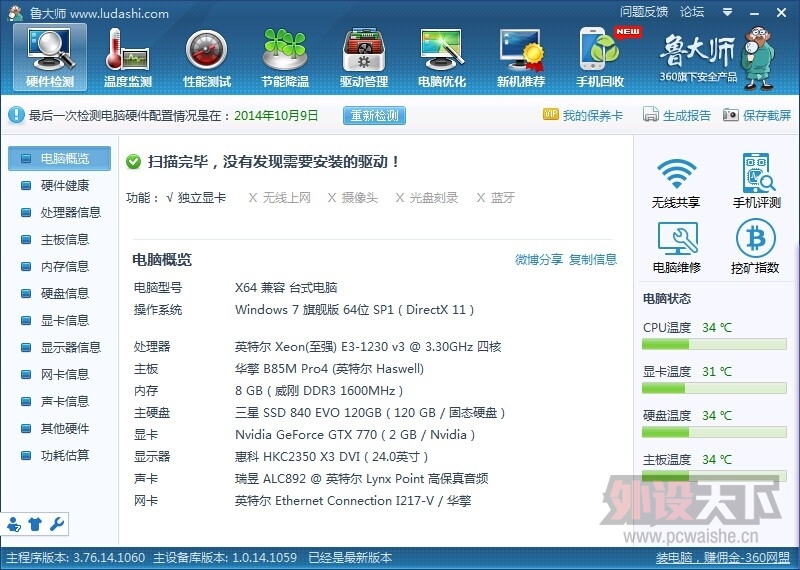The image size is (800, 570).
Task: Launch the 性能测试 performance test
Action: coord(207,57)
